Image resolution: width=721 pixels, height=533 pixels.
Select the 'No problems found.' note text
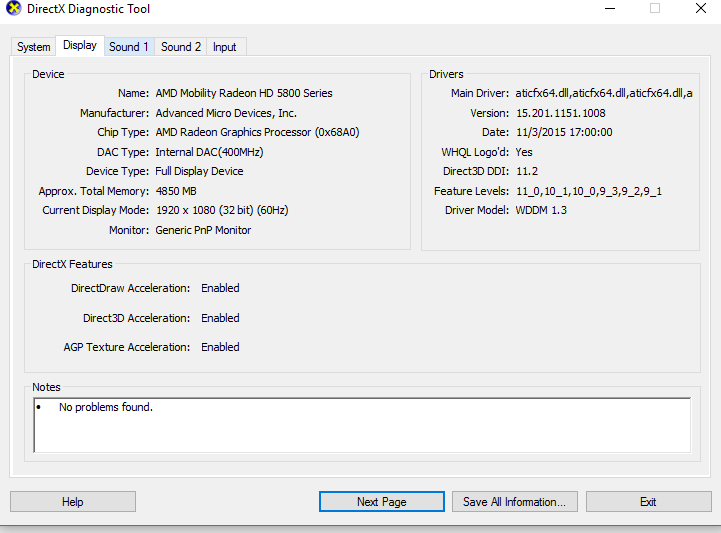coord(106,407)
